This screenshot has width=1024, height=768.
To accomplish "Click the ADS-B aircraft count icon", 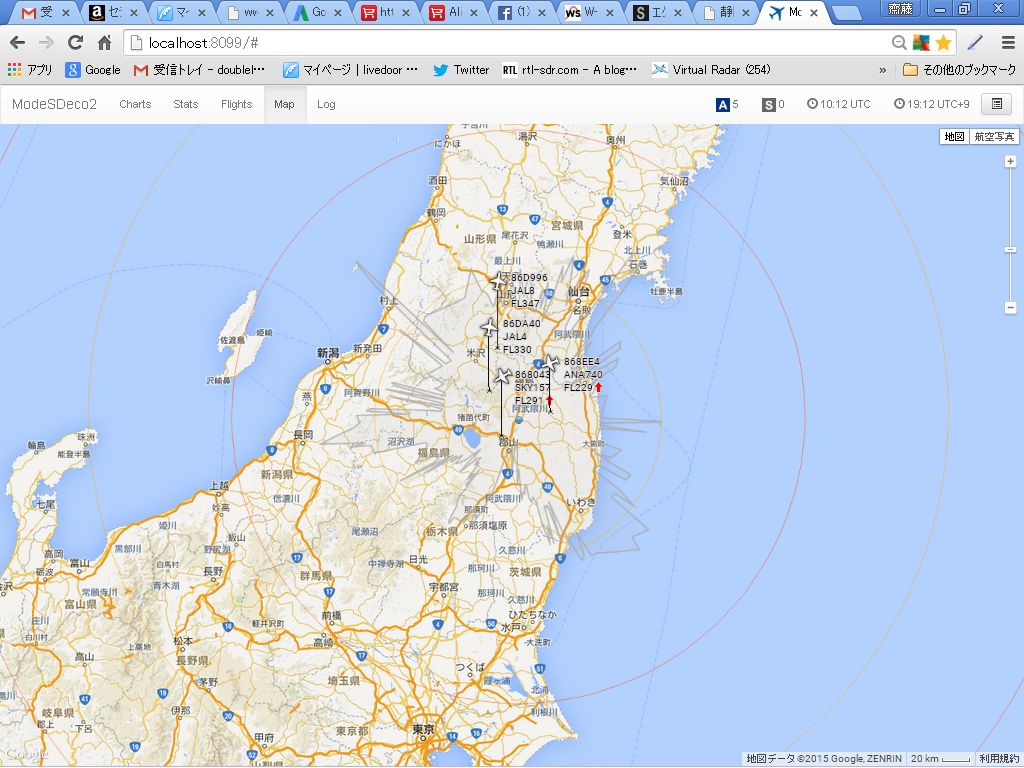I will (722, 104).
